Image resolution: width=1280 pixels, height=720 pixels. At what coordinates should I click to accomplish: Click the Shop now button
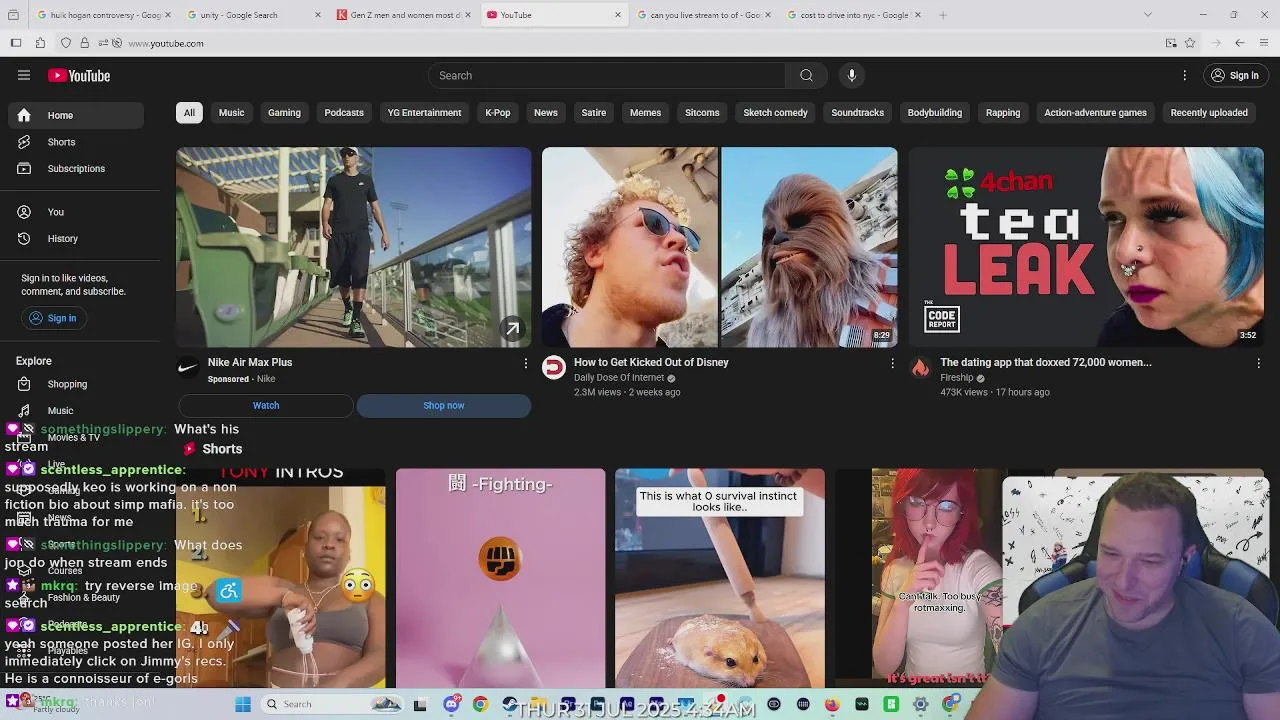[444, 405]
